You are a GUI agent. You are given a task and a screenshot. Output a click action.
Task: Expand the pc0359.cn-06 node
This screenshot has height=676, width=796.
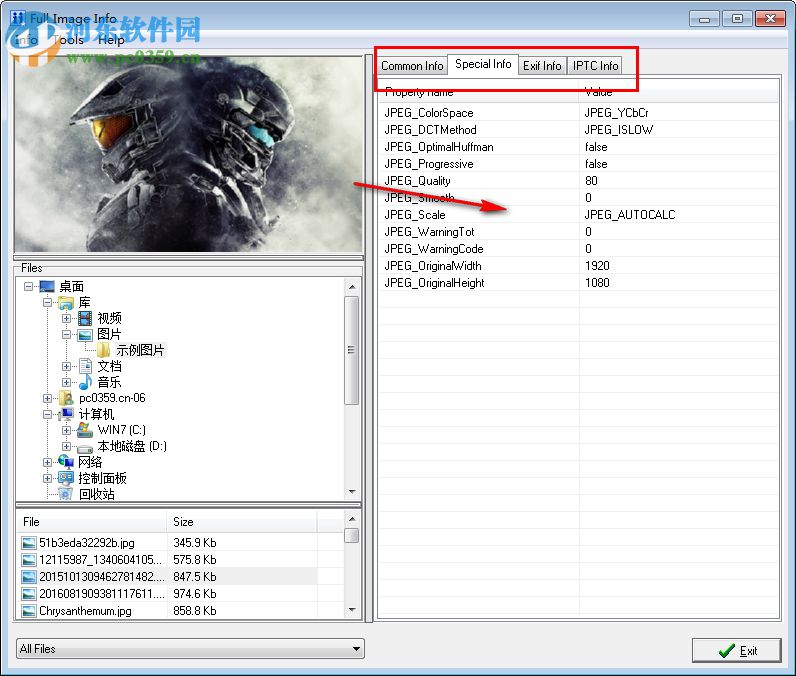[x=47, y=398]
